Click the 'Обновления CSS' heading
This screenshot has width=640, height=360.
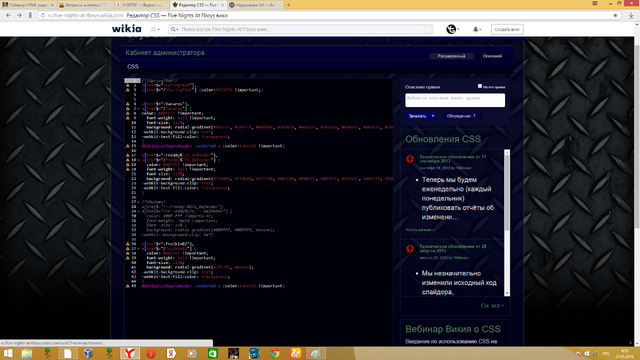(443, 139)
